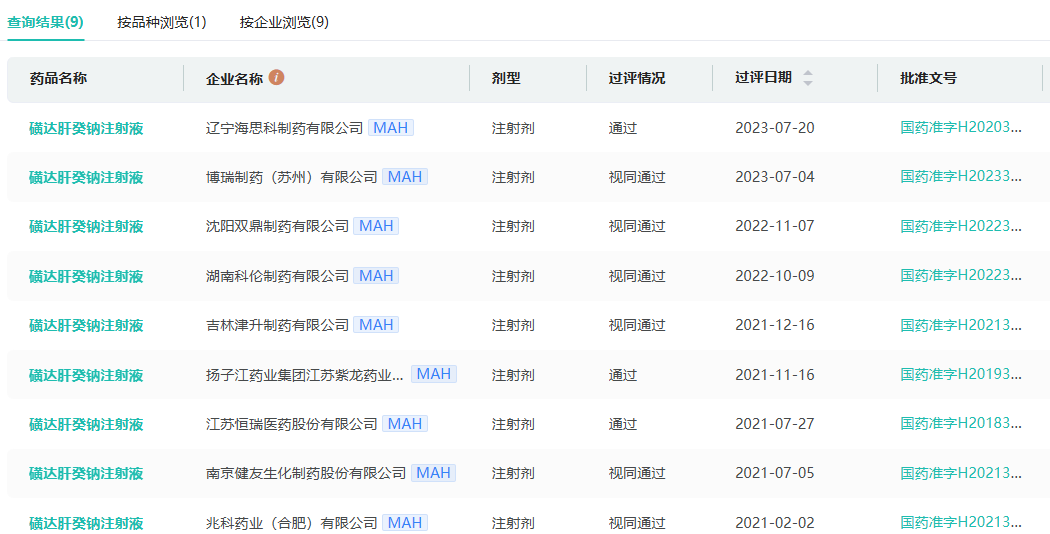This screenshot has height=534, width=1050.
Task: Select date cell 2021-07-27
Action: click(775, 424)
